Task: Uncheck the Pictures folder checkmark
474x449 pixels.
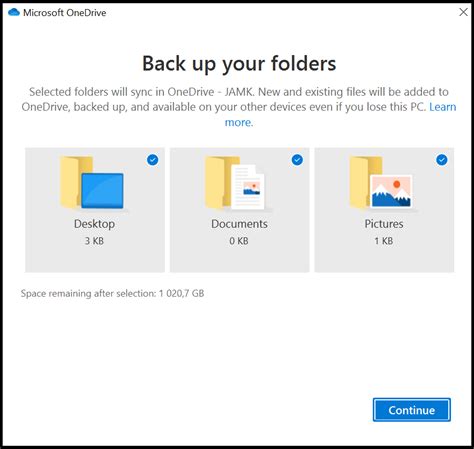Action: click(442, 160)
